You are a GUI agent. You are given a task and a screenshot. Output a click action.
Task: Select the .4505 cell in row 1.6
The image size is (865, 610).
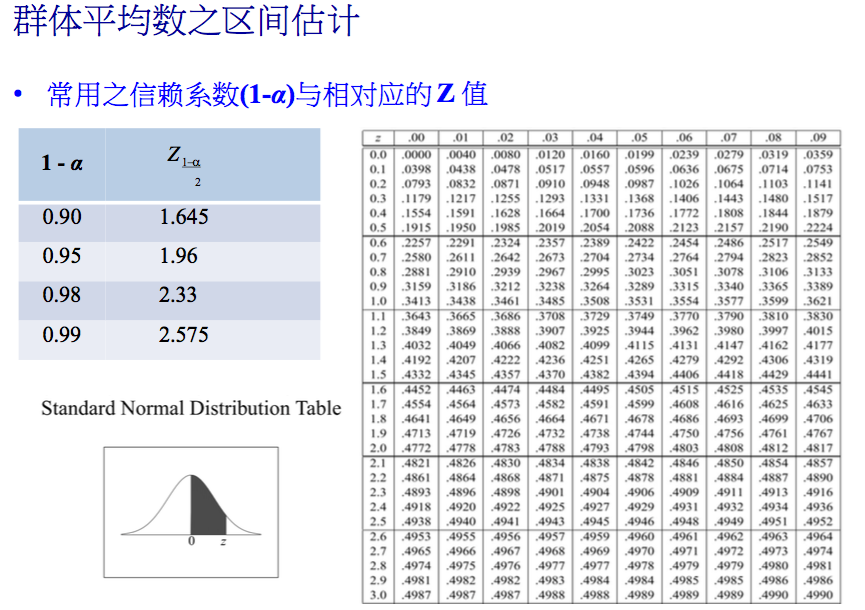click(x=640, y=390)
